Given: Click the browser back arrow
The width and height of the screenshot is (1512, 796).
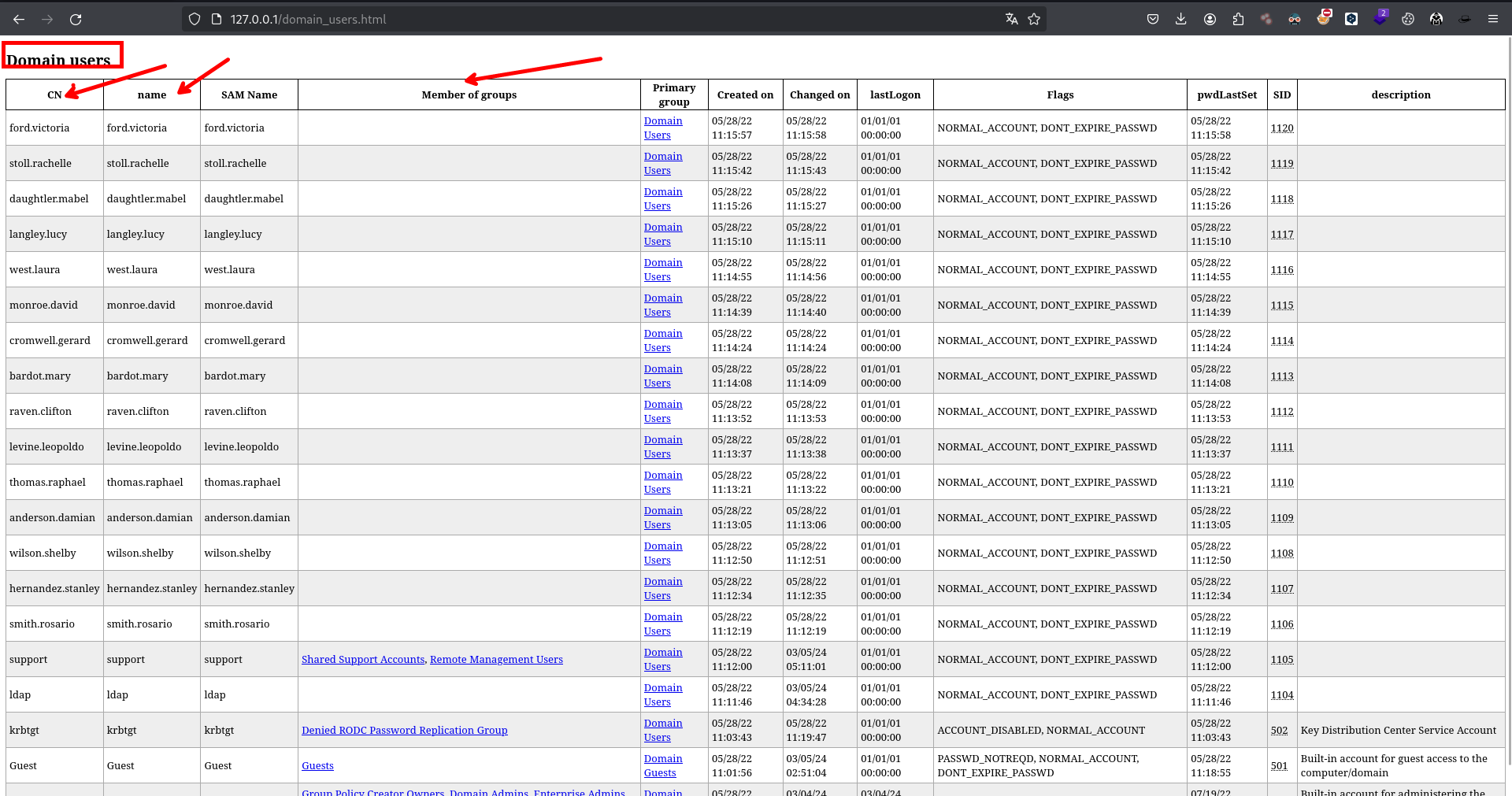Looking at the screenshot, I should pyautogui.click(x=19, y=19).
